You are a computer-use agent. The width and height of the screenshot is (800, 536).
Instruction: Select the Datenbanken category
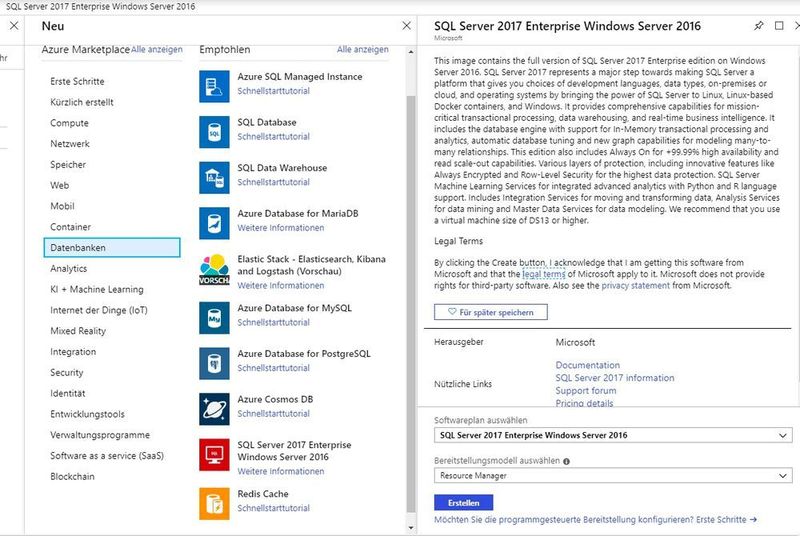point(112,247)
